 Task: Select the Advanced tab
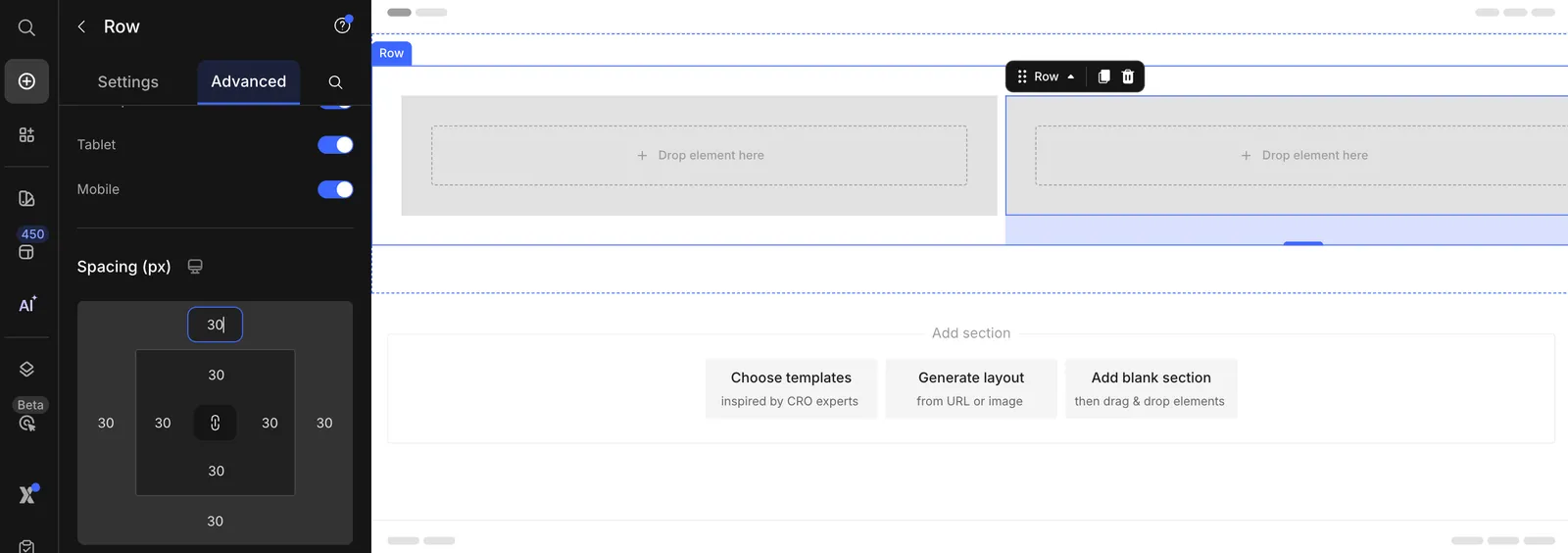point(249,81)
